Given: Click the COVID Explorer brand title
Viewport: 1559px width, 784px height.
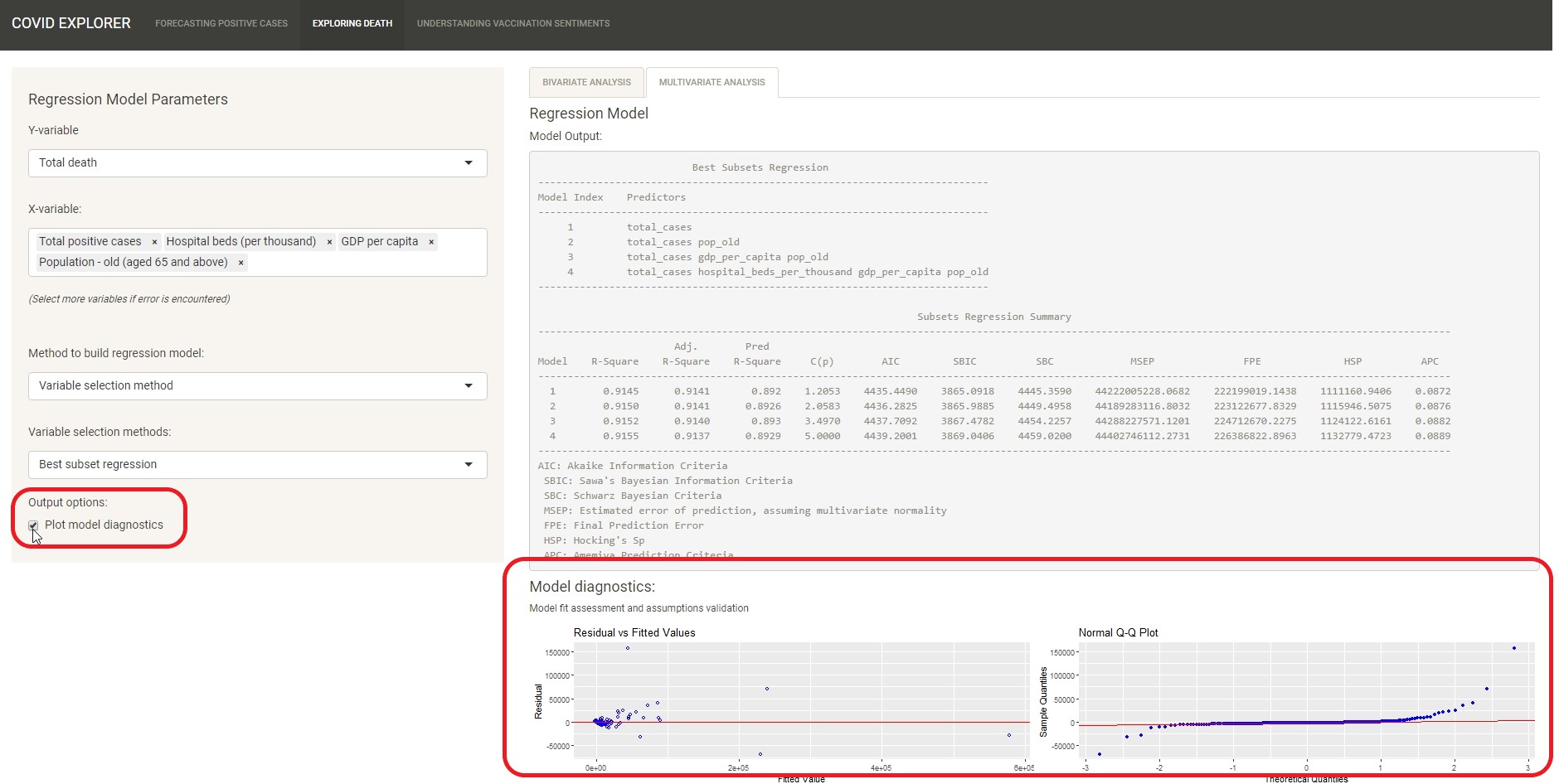Looking at the screenshot, I should (71, 23).
